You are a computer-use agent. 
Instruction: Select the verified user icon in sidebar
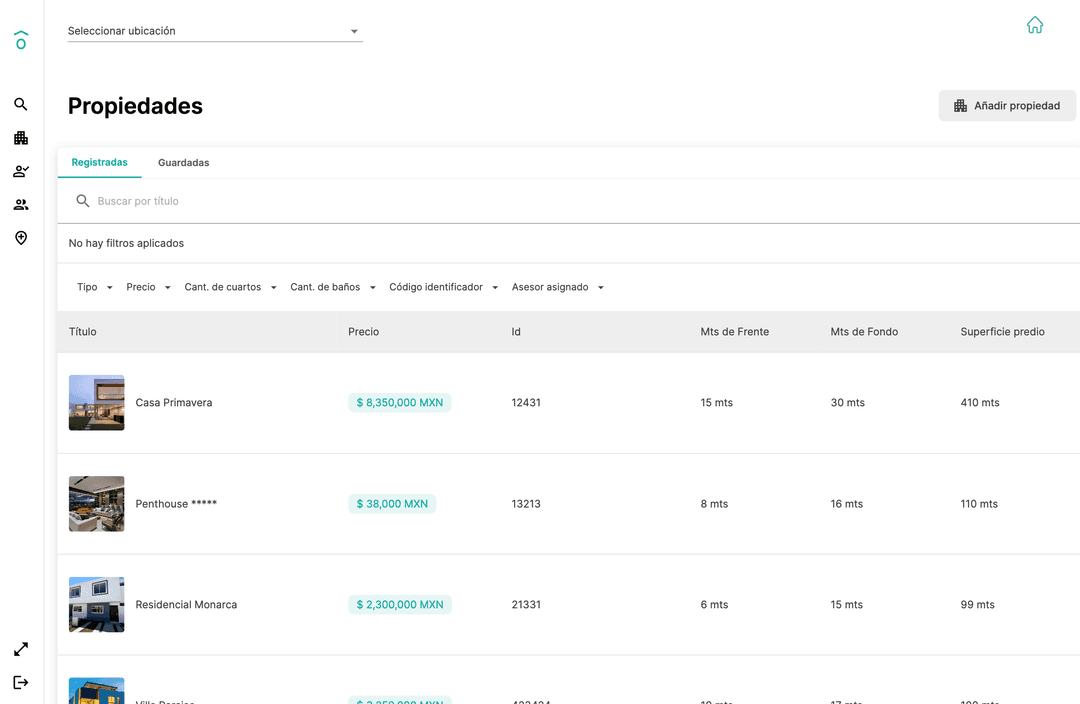21,172
